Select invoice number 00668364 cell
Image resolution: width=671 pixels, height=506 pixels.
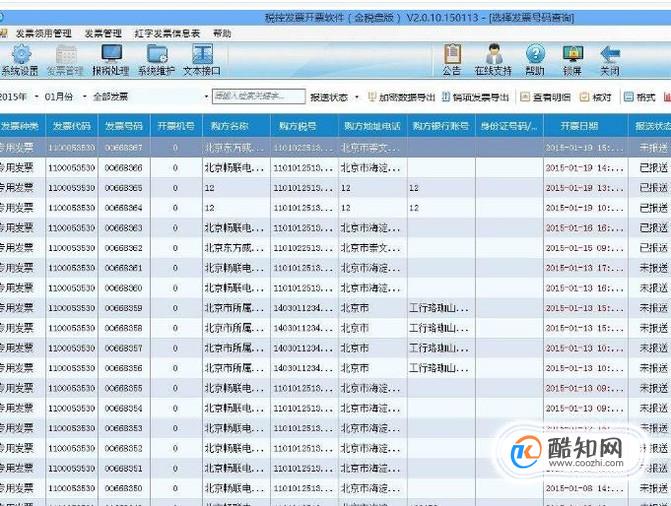click(124, 208)
